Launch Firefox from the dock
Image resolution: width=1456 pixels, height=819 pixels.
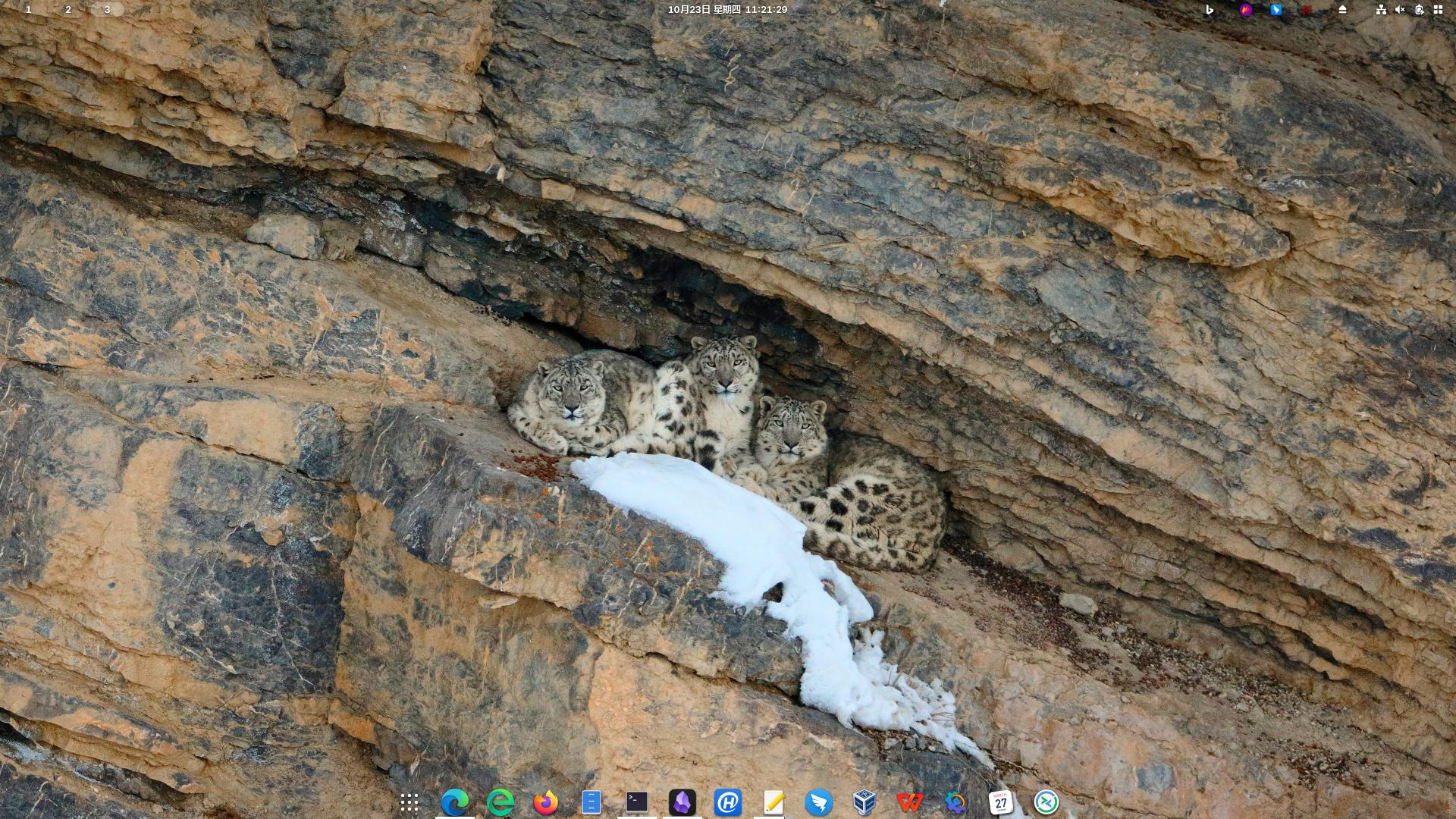[546, 802]
